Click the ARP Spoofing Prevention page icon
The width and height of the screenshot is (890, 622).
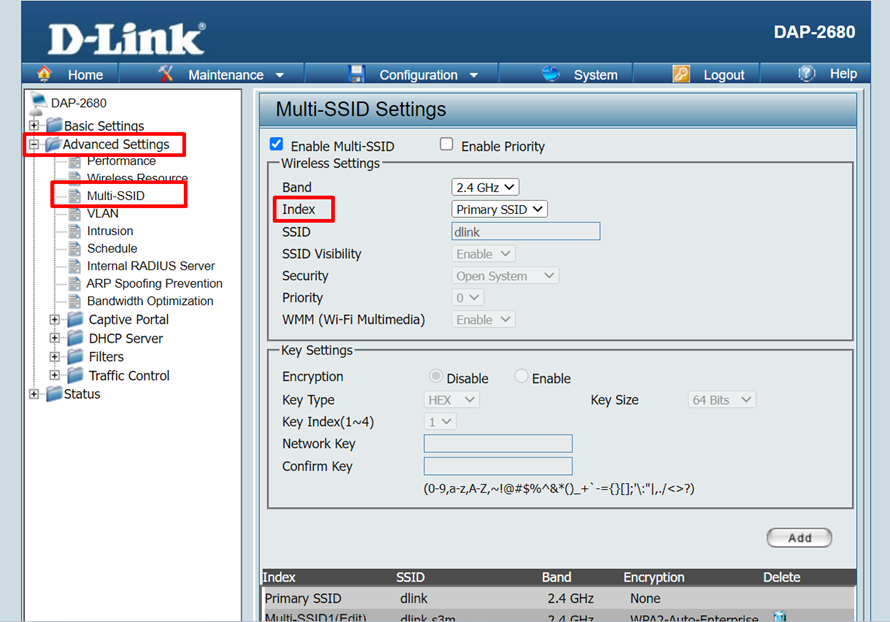pyautogui.click(x=74, y=284)
